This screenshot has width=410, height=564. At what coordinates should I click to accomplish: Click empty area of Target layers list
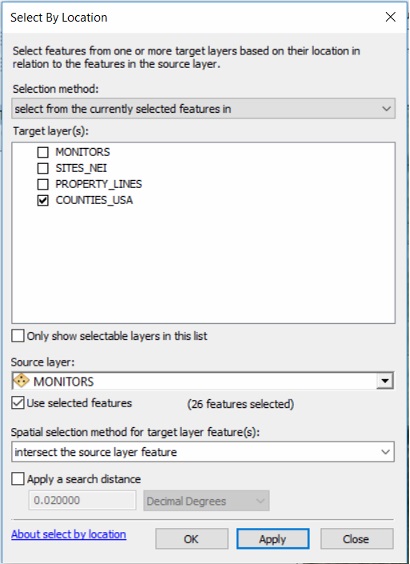point(203,264)
